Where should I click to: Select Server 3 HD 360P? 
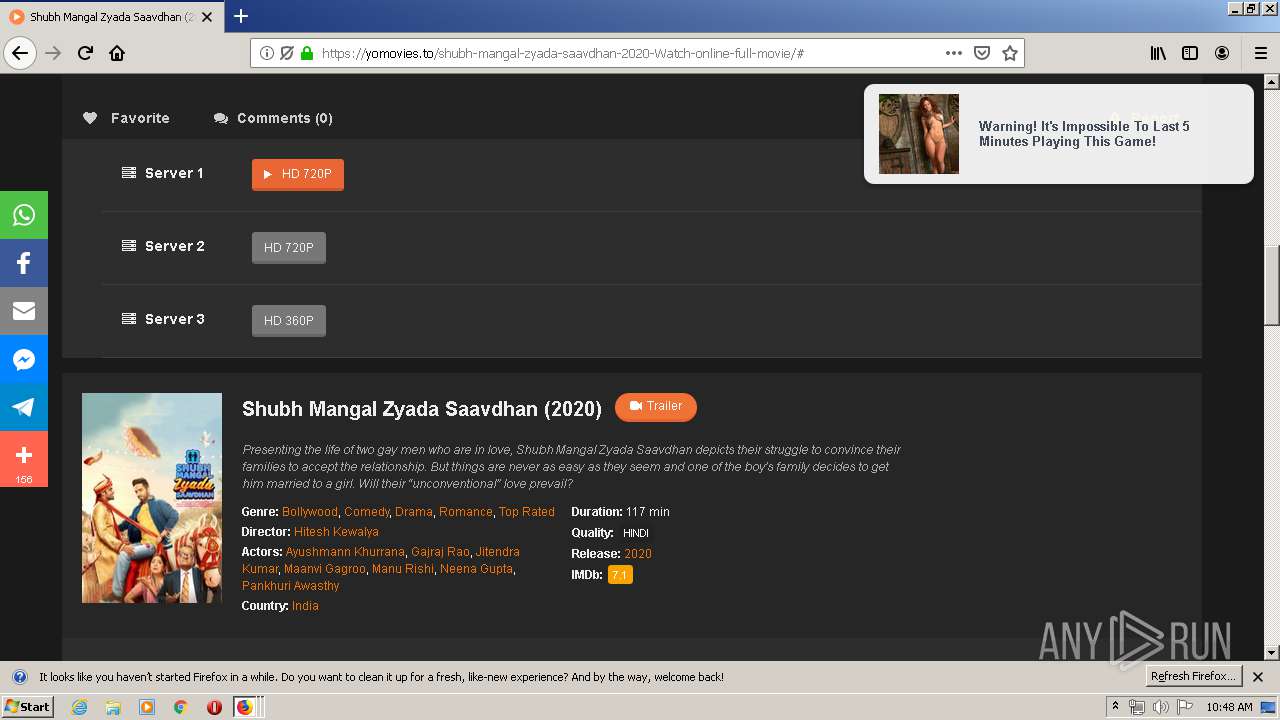coord(289,320)
